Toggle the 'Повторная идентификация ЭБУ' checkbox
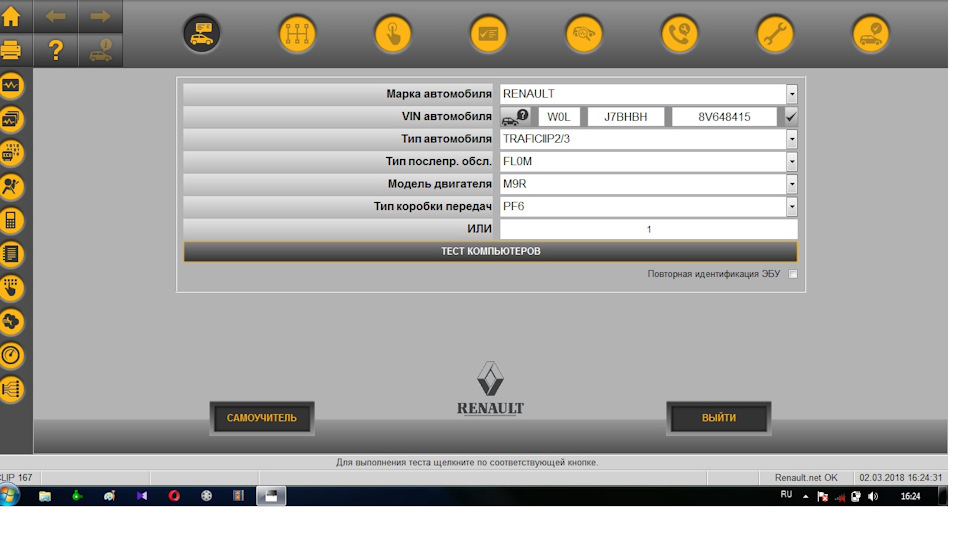Screen dimensions: 960x540 pyautogui.click(x=793, y=274)
